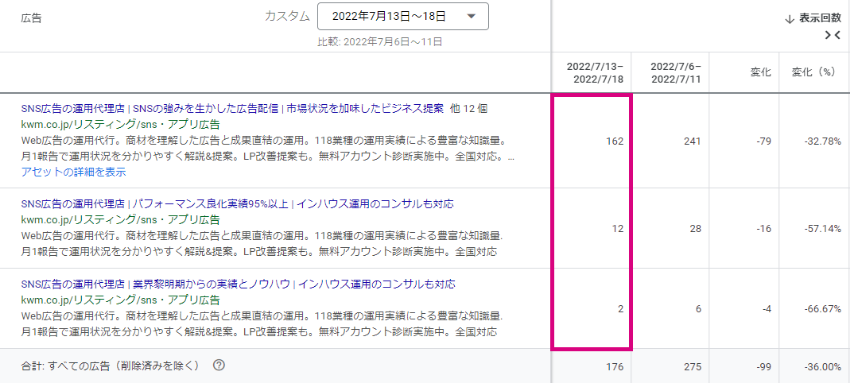Image resolution: width=850 pixels, height=383 pixels.
Task: Click the アセットの詳細を表示 link
Action: [74, 172]
